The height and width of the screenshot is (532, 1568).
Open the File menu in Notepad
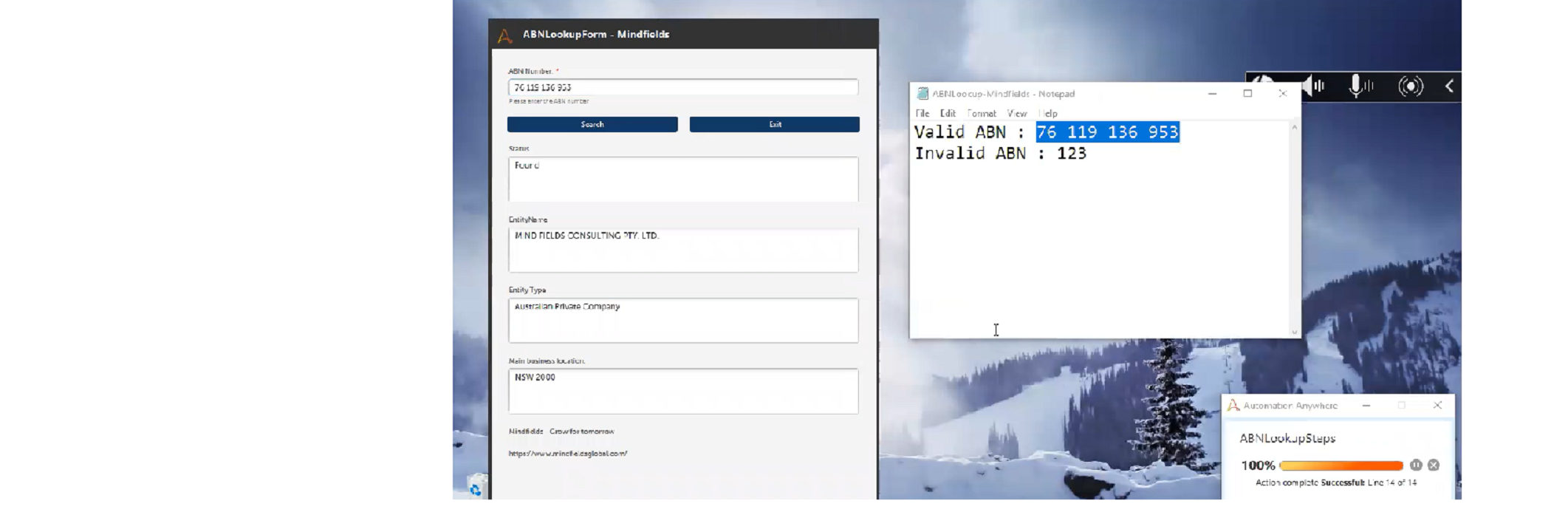(x=922, y=114)
